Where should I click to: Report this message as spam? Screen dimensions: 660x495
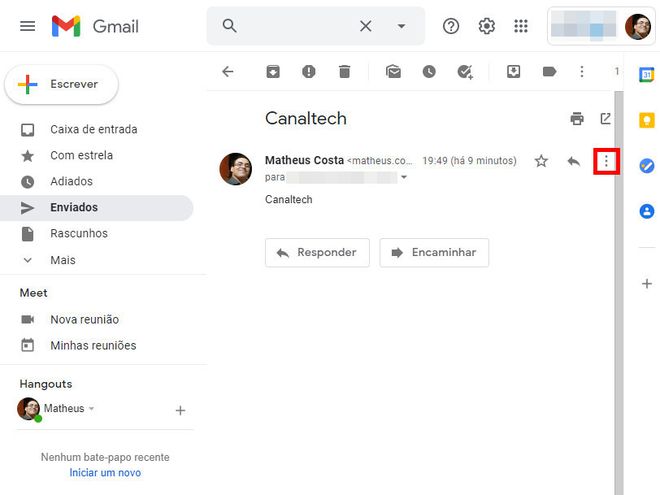tap(309, 72)
